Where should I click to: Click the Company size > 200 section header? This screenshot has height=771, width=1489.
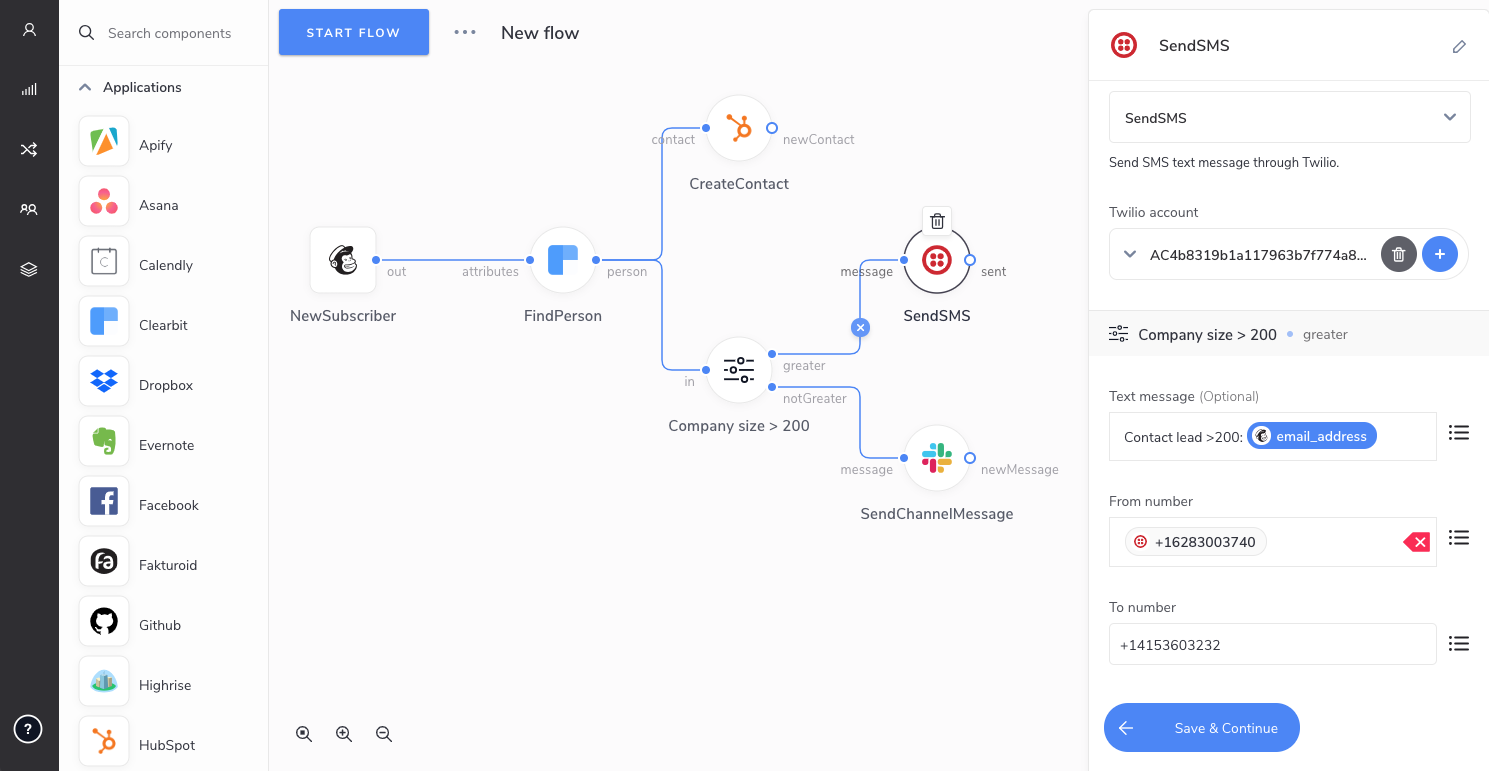(1289, 334)
